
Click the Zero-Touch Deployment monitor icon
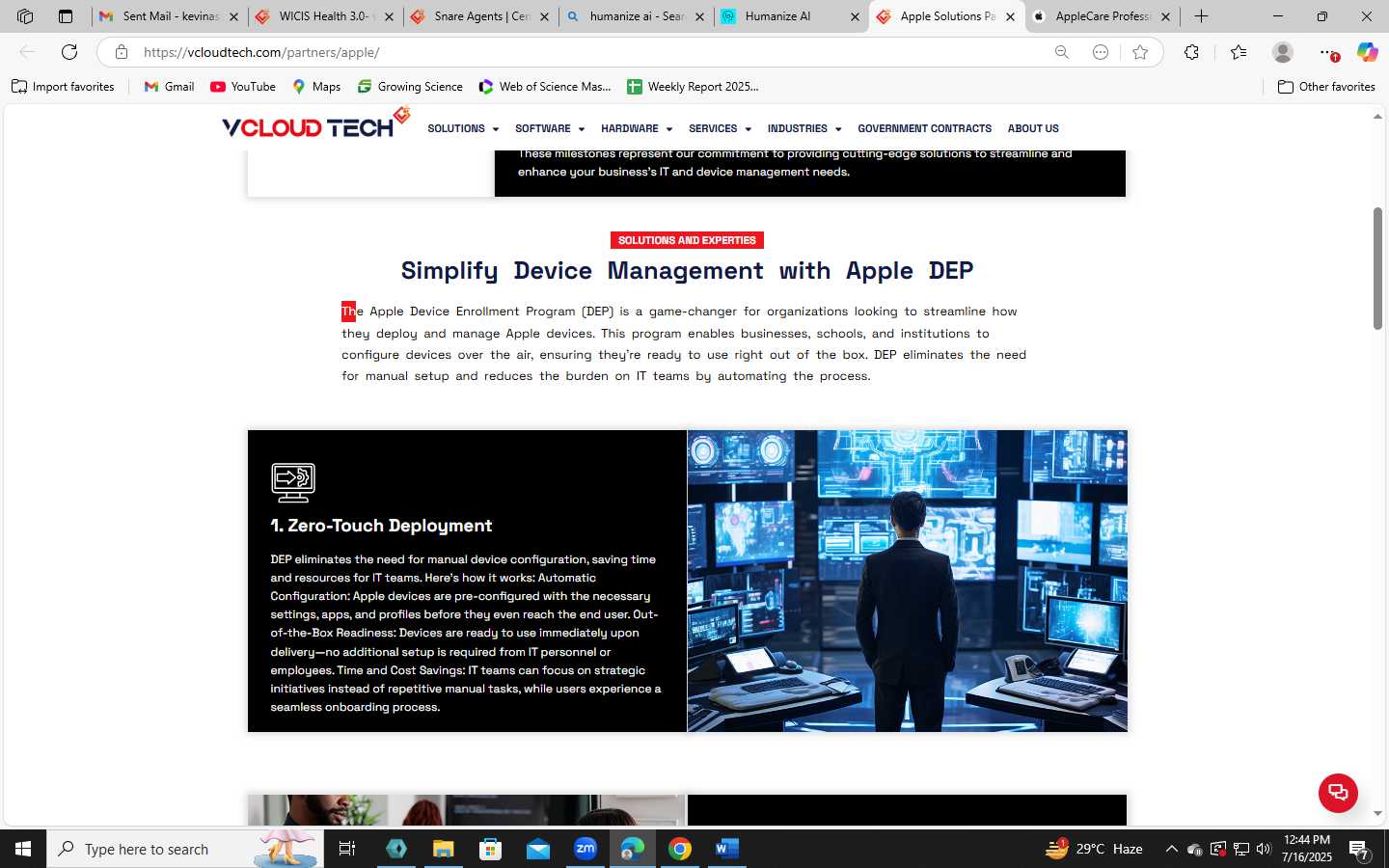click(x=293, y=482)
